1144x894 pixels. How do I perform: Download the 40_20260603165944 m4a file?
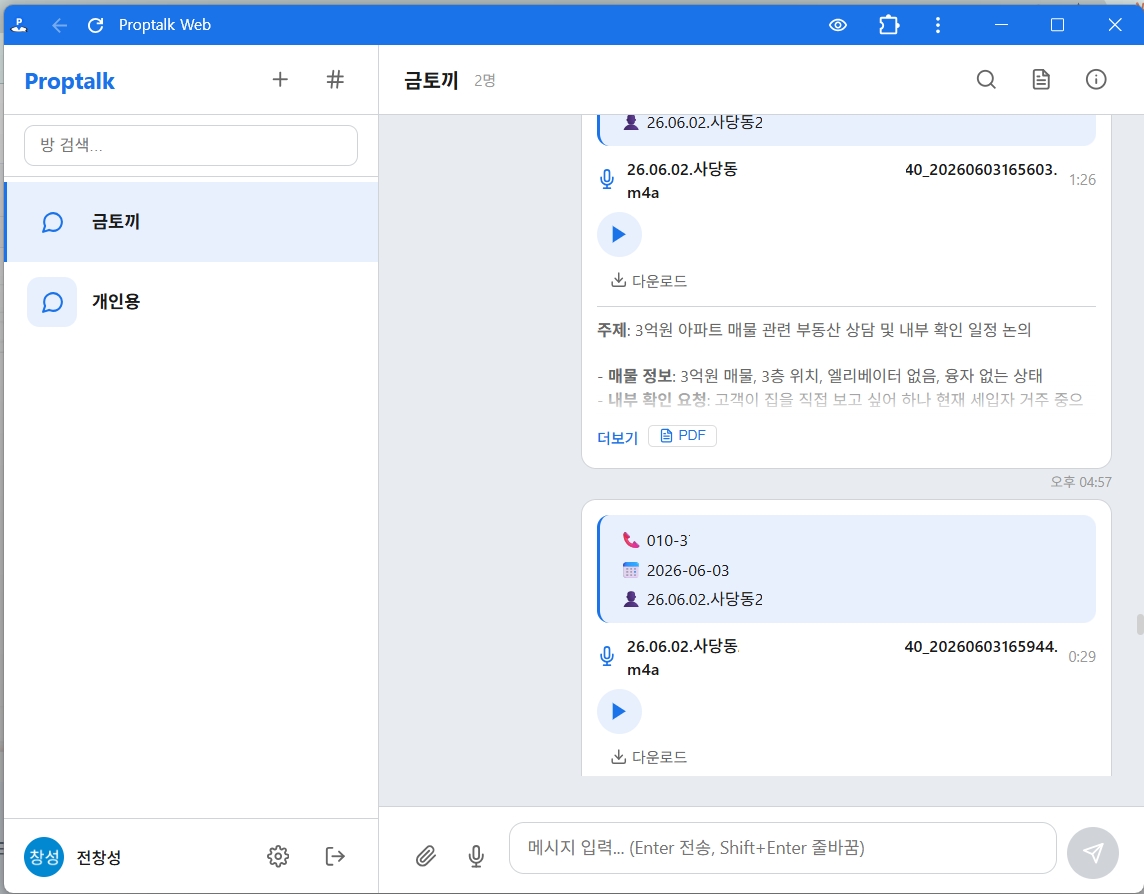pyautogui.click(x=649, y=757)
